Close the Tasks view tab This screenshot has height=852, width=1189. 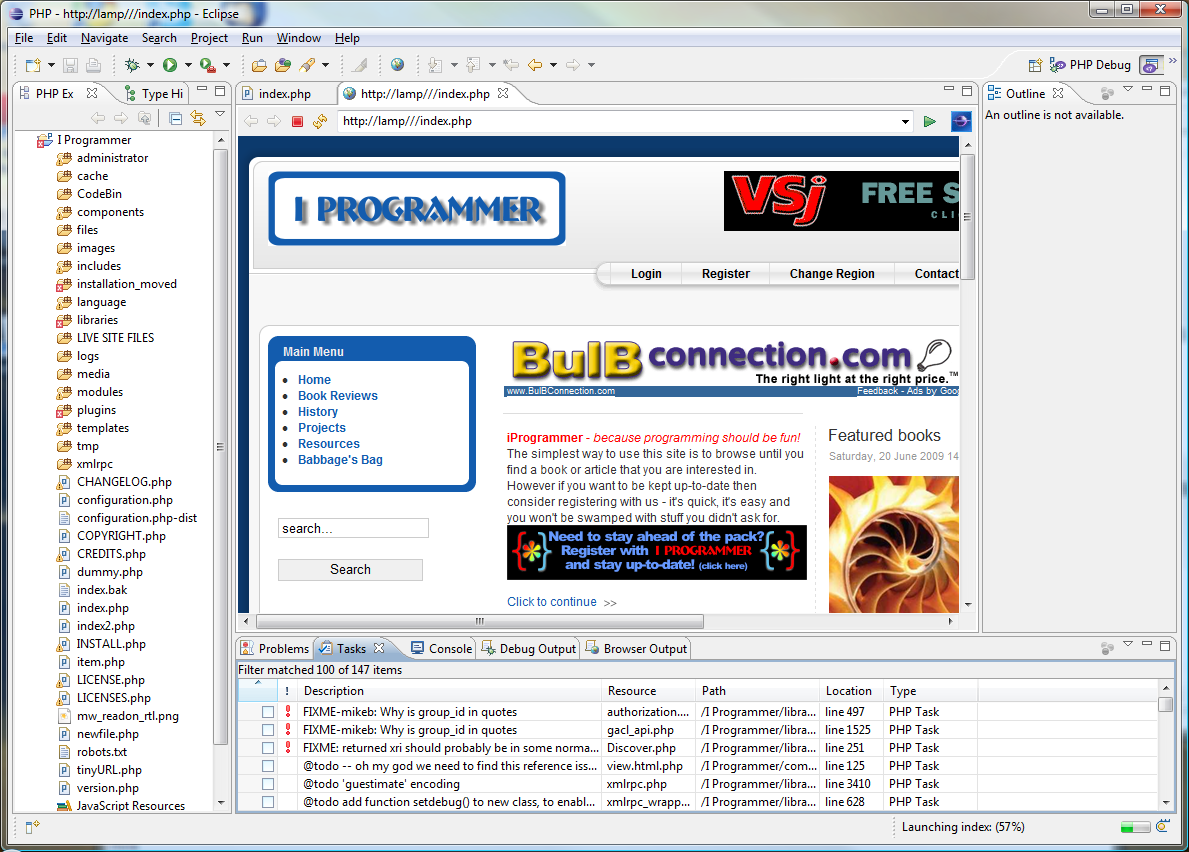379,648
